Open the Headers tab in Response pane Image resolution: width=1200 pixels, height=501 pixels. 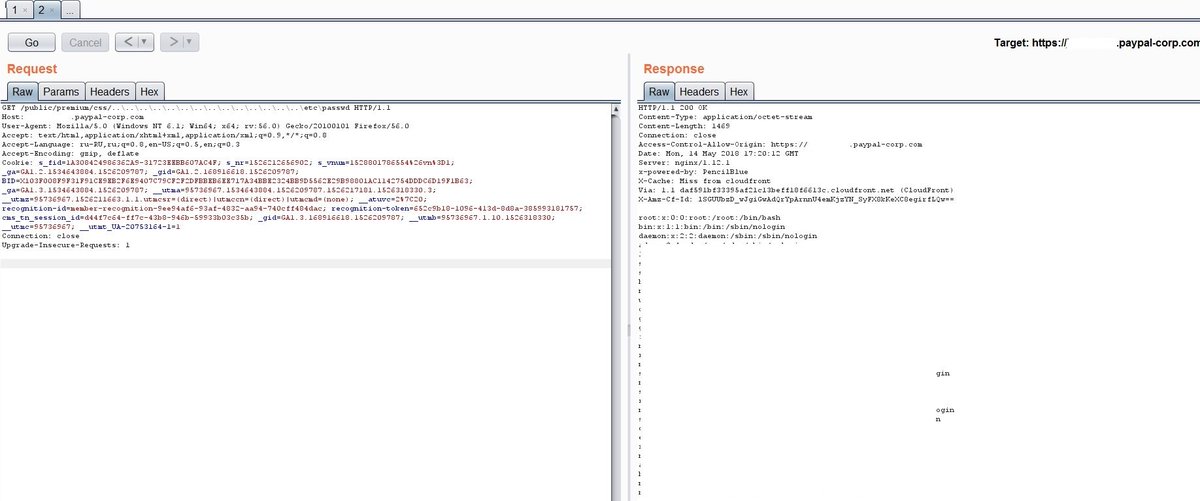click(x=699, y=91)
